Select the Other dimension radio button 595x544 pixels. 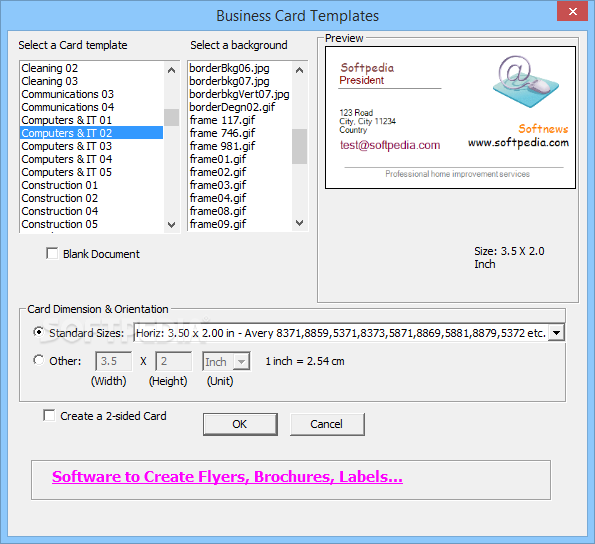click(39, 360)
